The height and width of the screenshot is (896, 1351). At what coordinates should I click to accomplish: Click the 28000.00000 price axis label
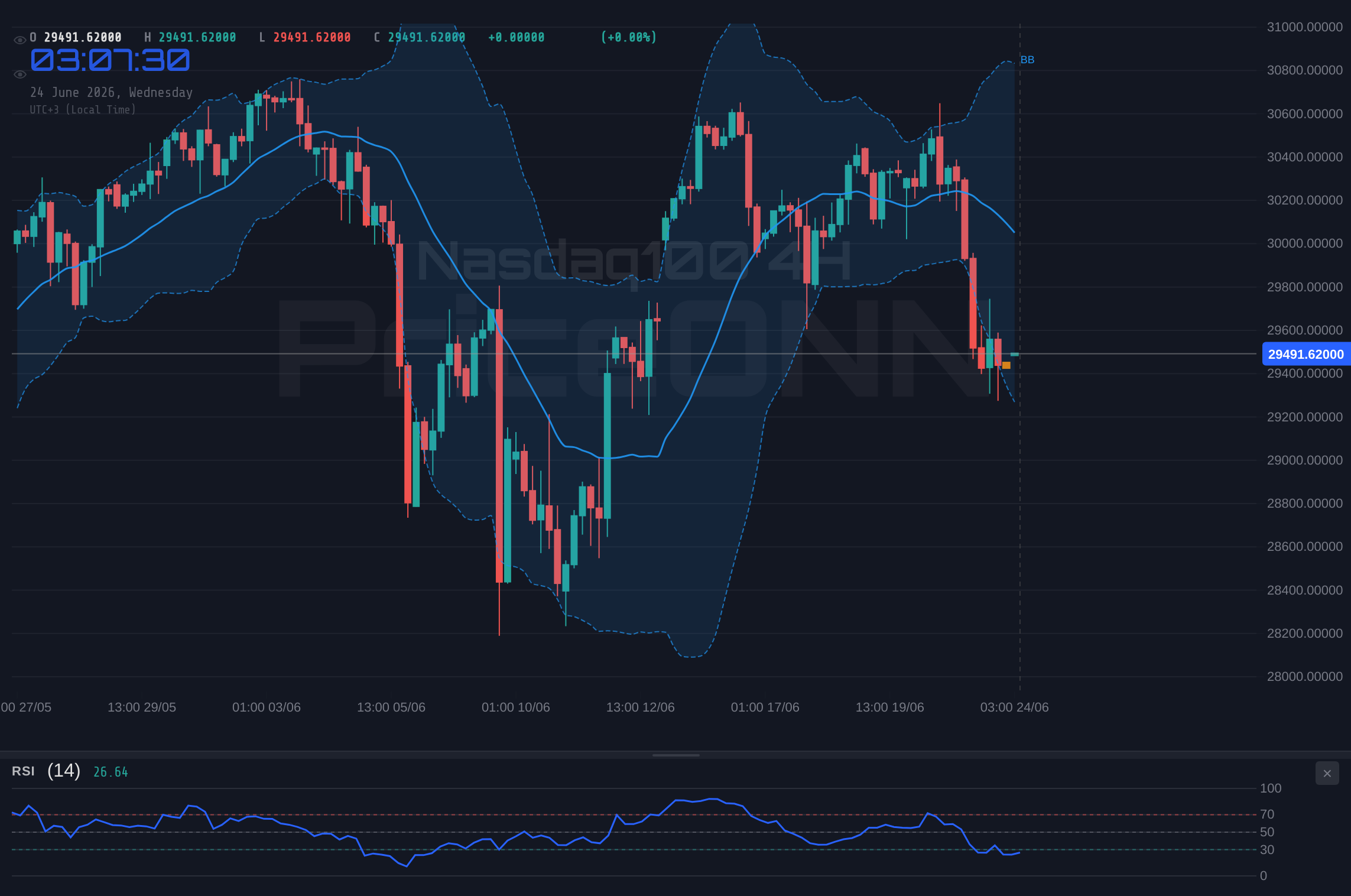[1305, 677]
